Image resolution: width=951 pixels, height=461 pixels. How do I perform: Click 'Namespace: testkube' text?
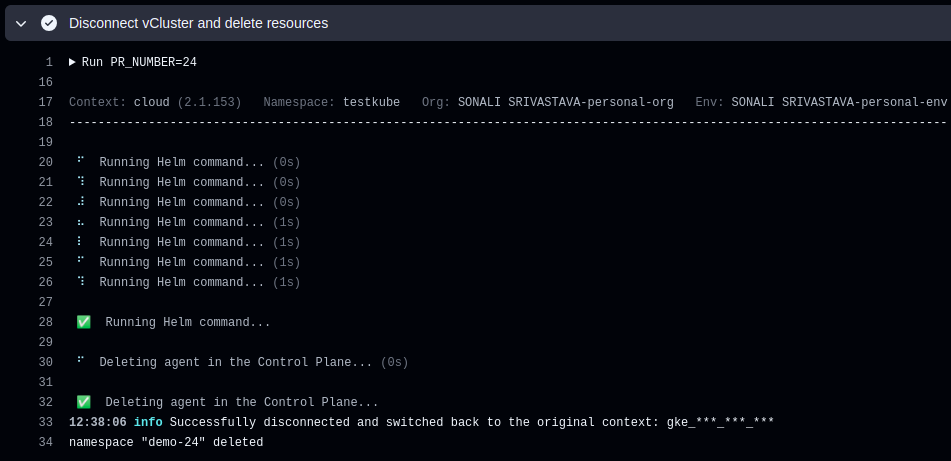pos(331,102)
